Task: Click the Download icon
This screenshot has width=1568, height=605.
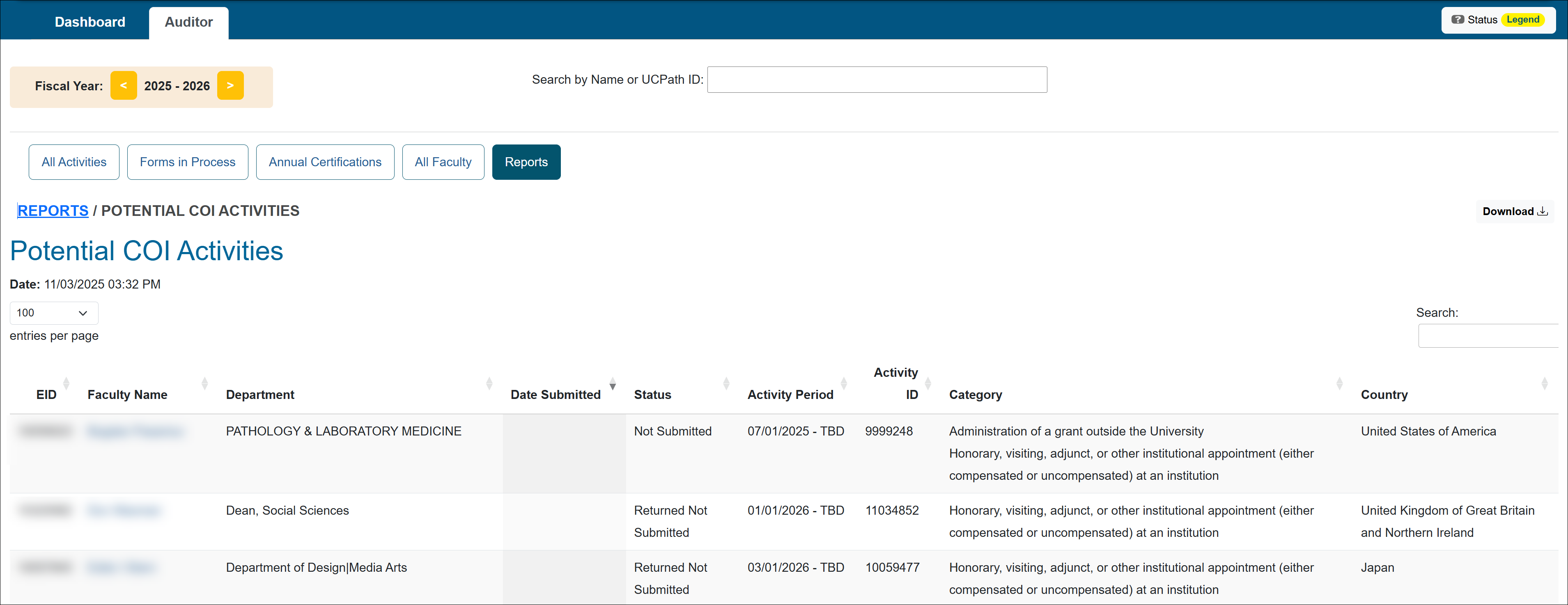Action: pos(1544,211)
